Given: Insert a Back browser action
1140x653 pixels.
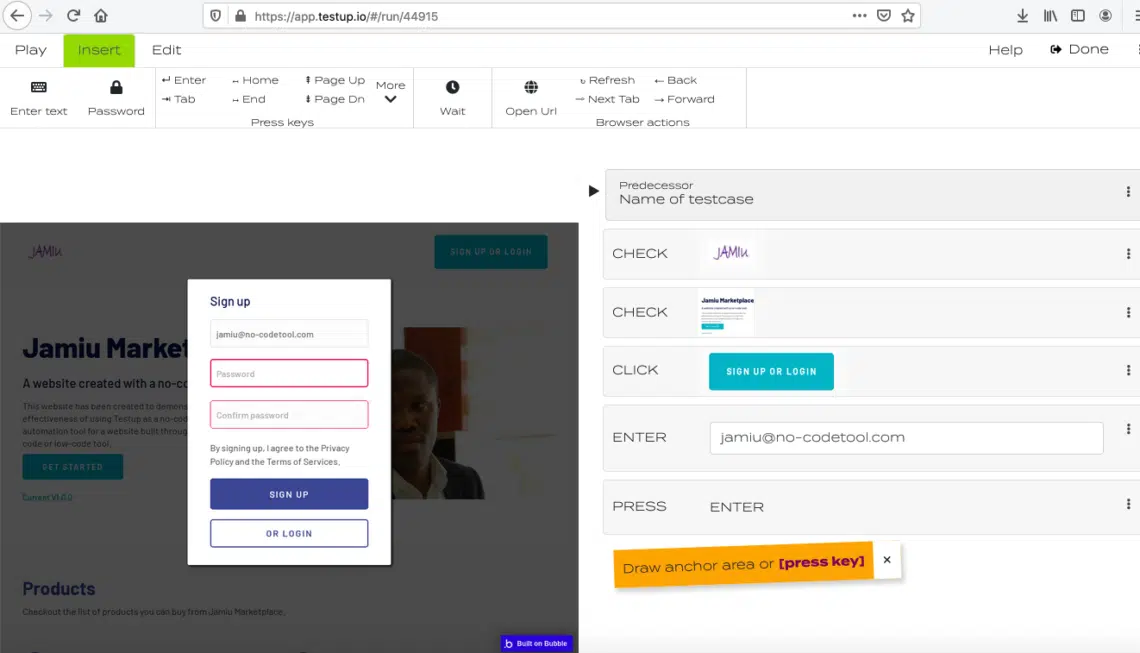Looking at the screenshot, I should [x=675, y=80].
